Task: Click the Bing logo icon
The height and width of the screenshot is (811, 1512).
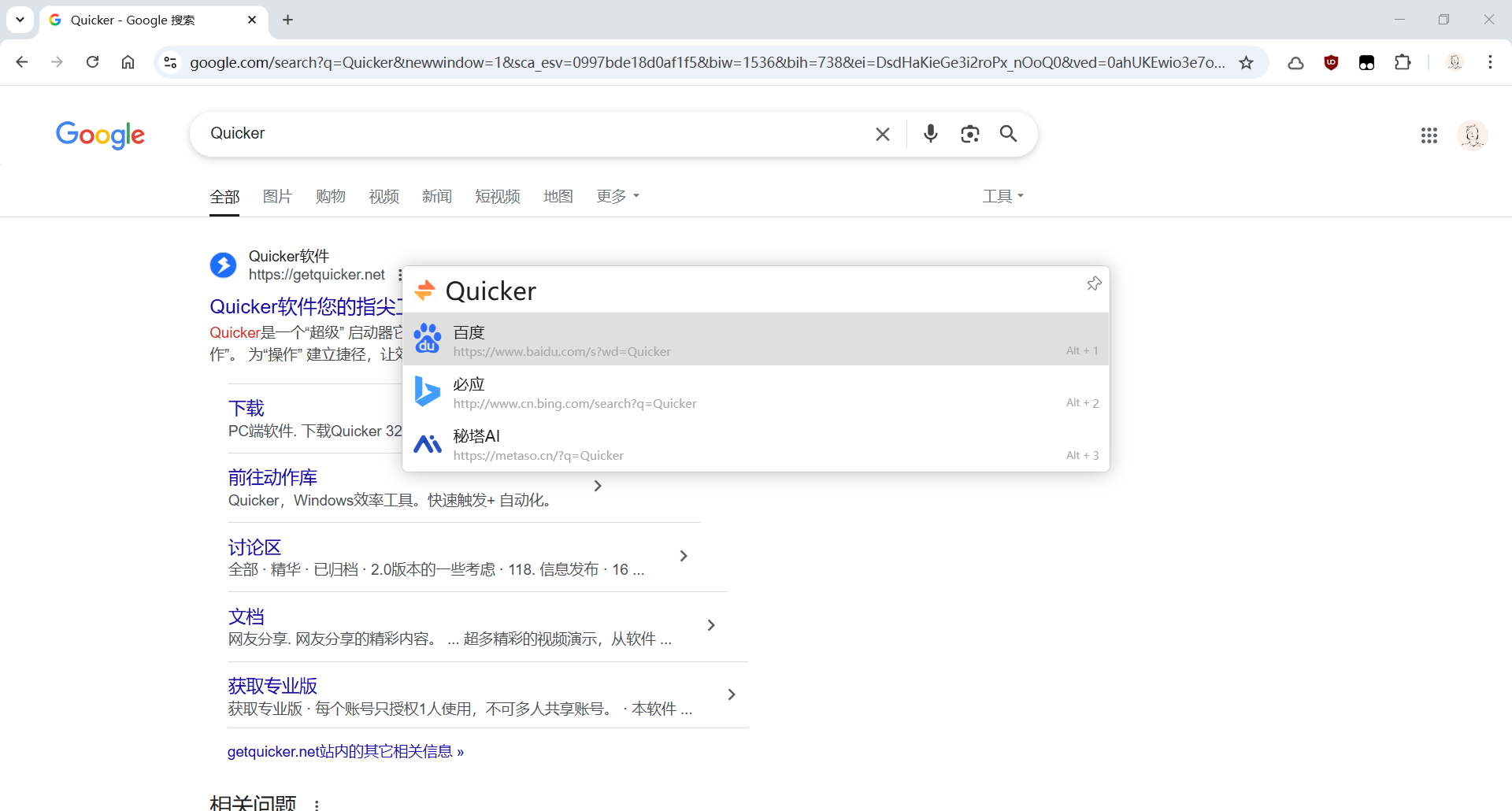Action: click(428, 391)
